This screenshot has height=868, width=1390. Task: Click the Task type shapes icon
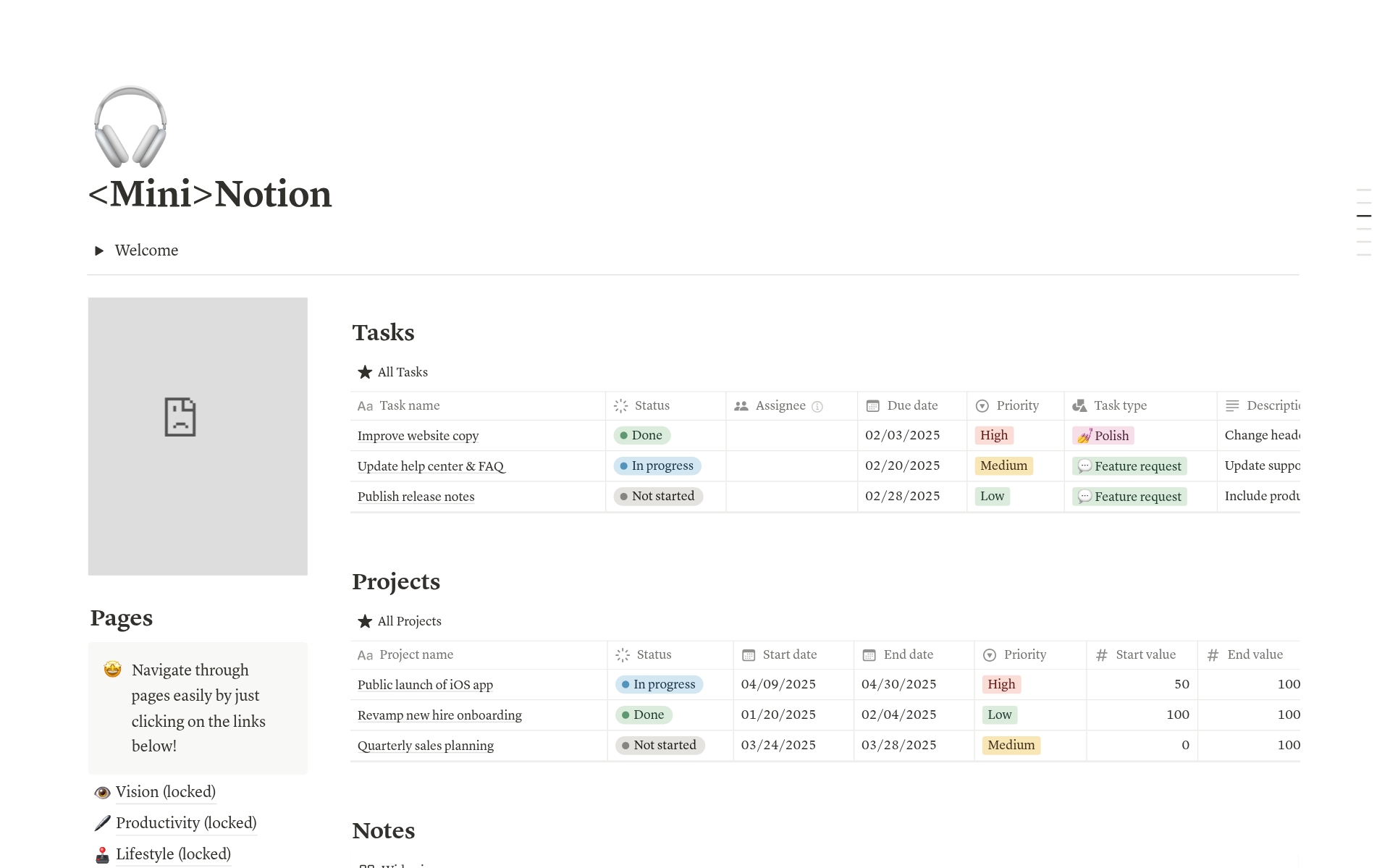coord(1079,406)
